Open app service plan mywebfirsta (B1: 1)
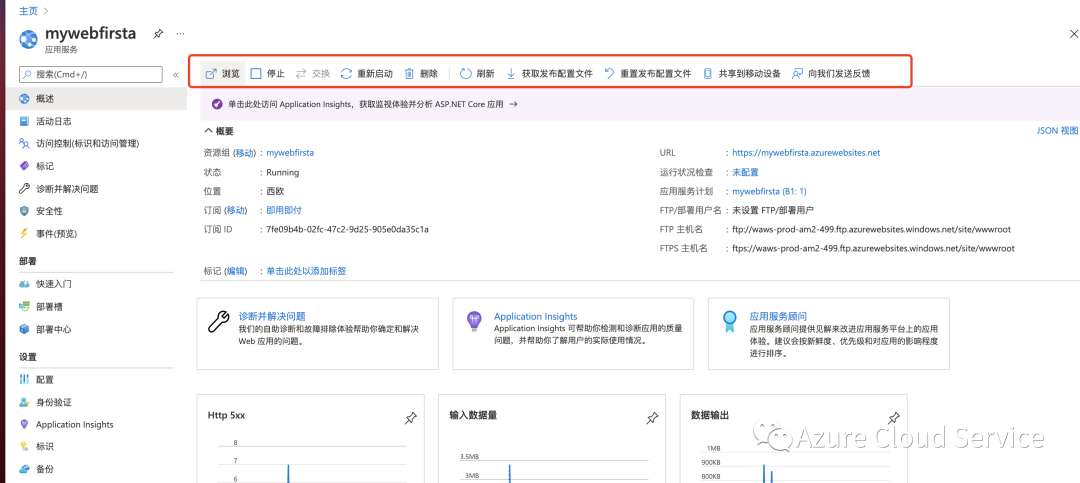1080x483 pixels. click(769, 191)
